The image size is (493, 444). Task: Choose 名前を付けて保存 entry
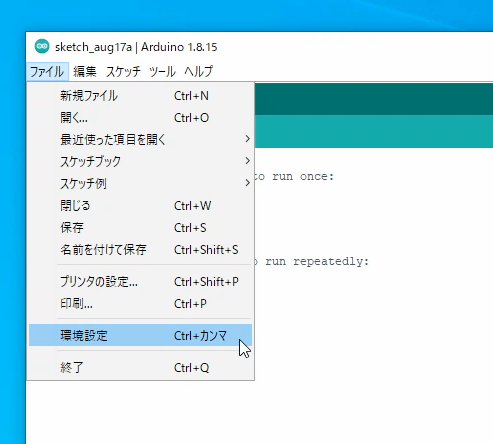click(x=140, y=250)
